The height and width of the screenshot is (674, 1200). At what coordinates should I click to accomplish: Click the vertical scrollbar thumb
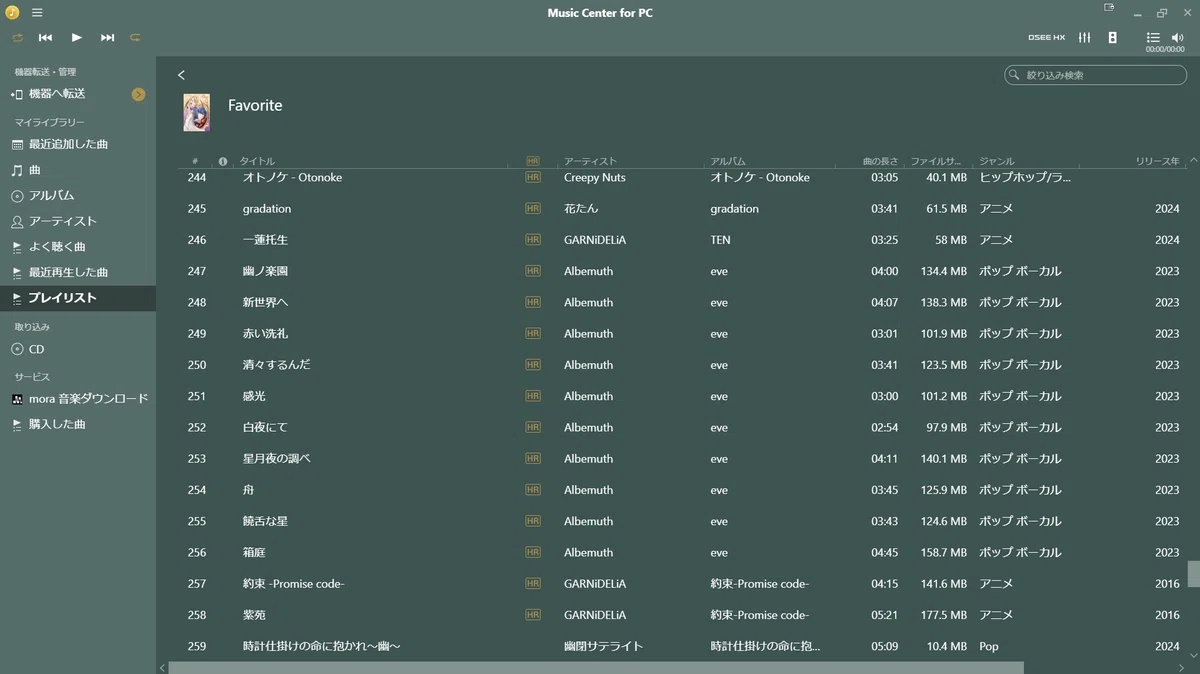point(1193,574)
